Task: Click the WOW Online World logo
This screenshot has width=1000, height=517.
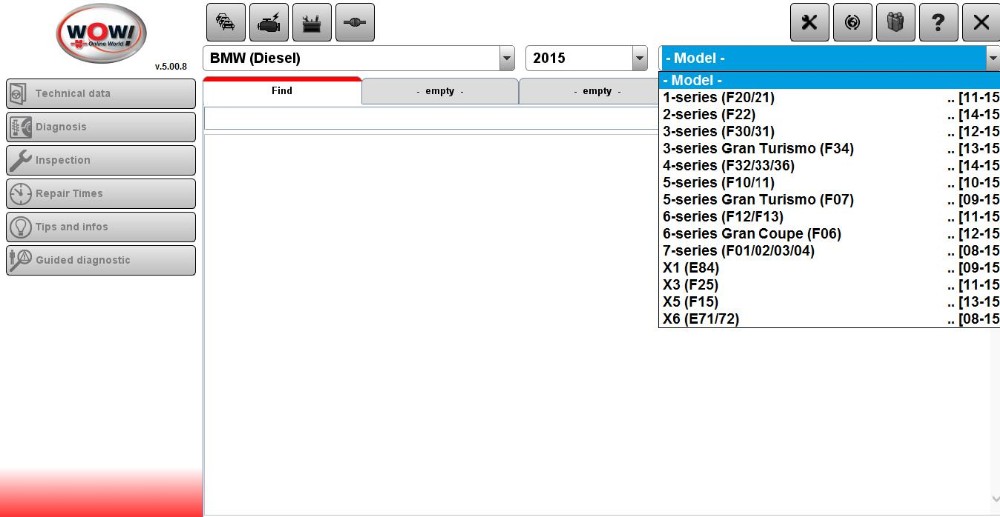Action: click(101, 33)
